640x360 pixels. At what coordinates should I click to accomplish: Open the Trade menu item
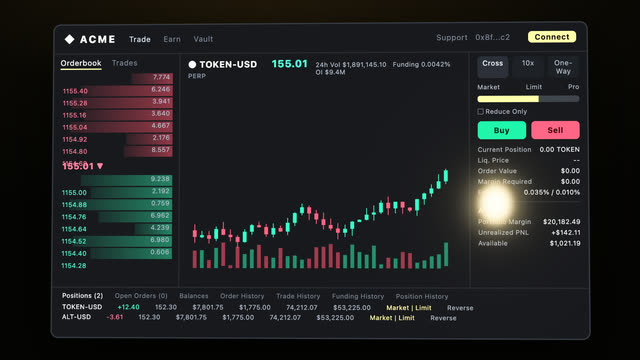tap(140, 39)
